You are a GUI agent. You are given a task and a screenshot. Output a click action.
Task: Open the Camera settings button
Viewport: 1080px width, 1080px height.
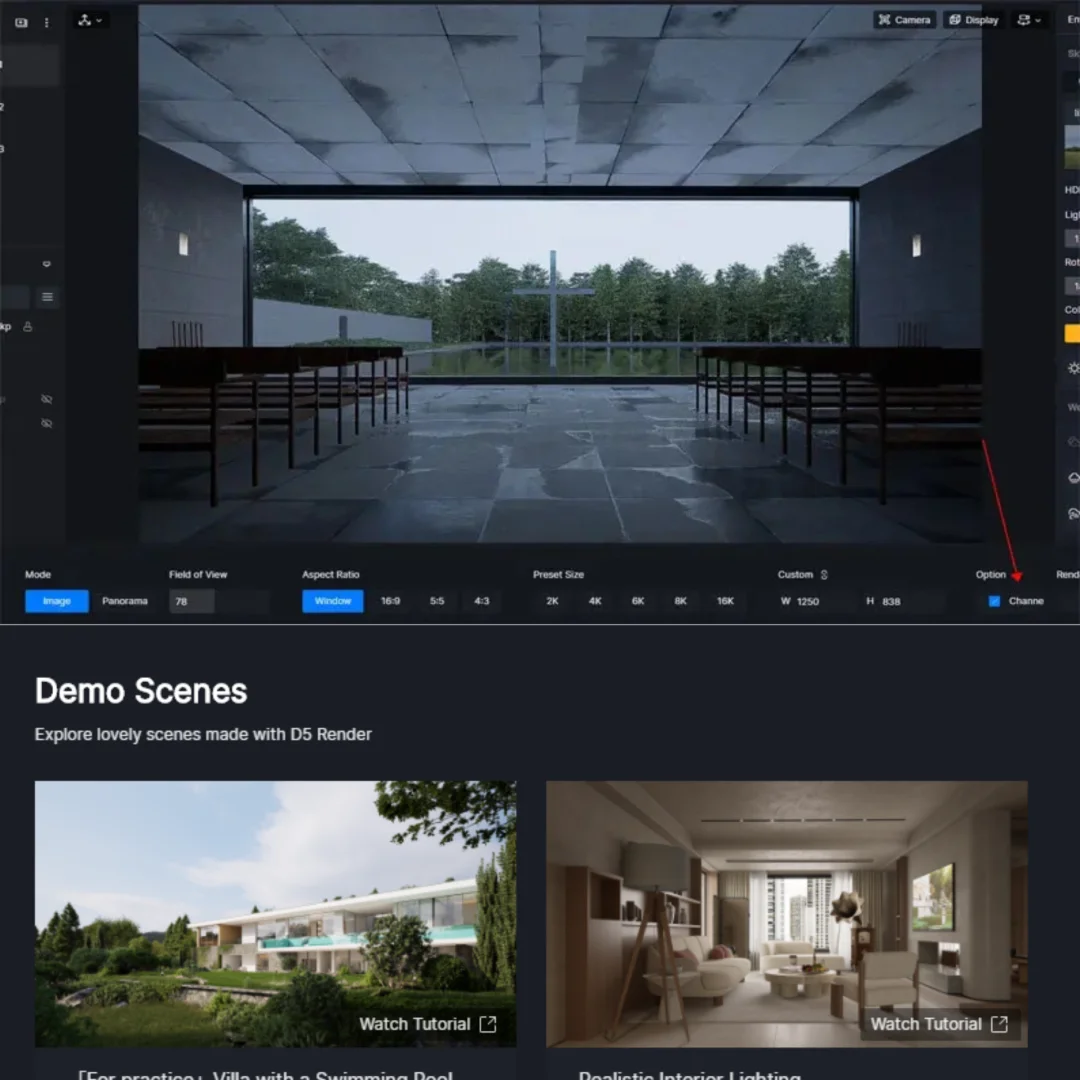pos(905,20)
